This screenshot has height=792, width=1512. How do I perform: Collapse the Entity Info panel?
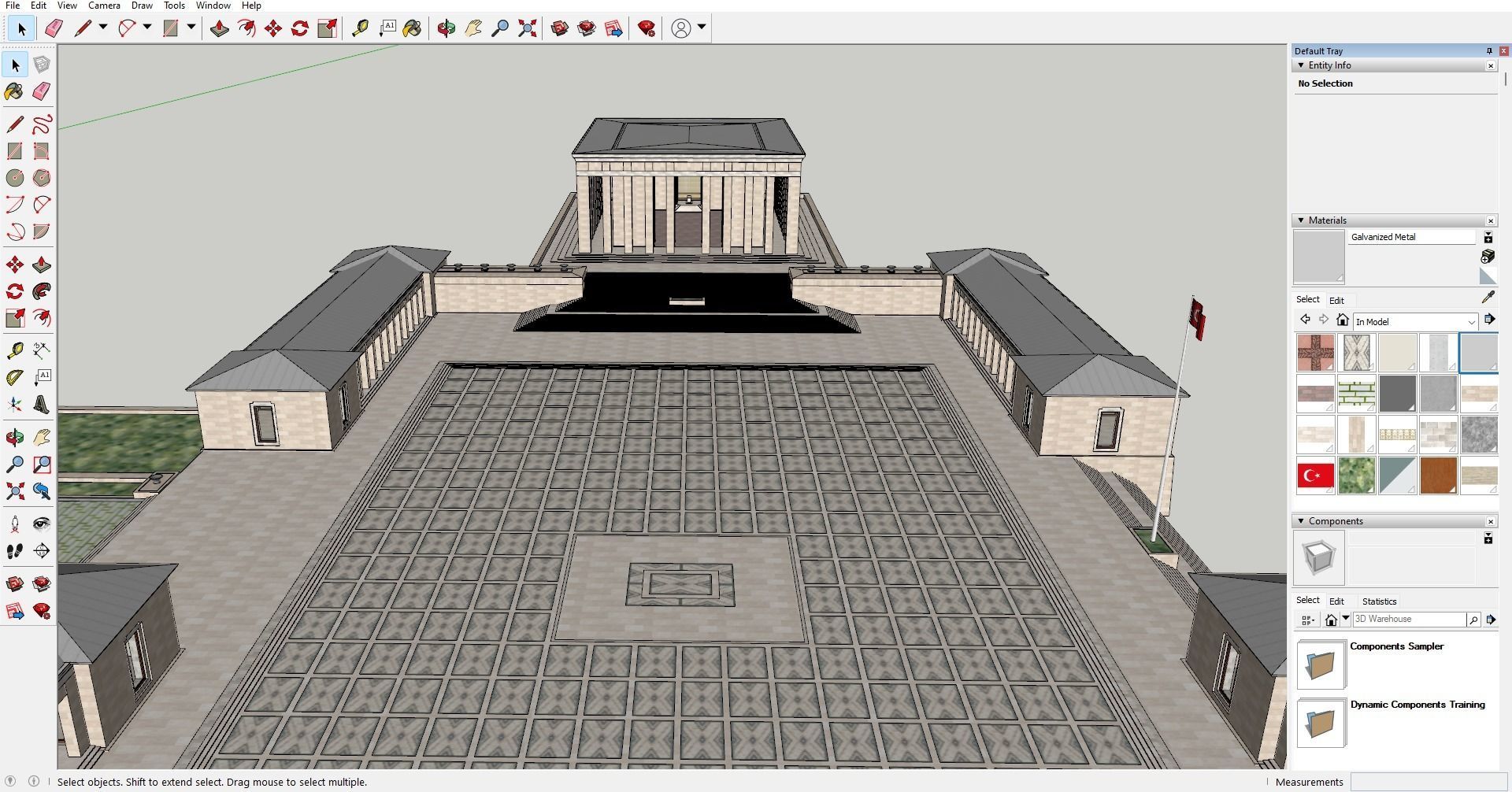pos(1301,65)
